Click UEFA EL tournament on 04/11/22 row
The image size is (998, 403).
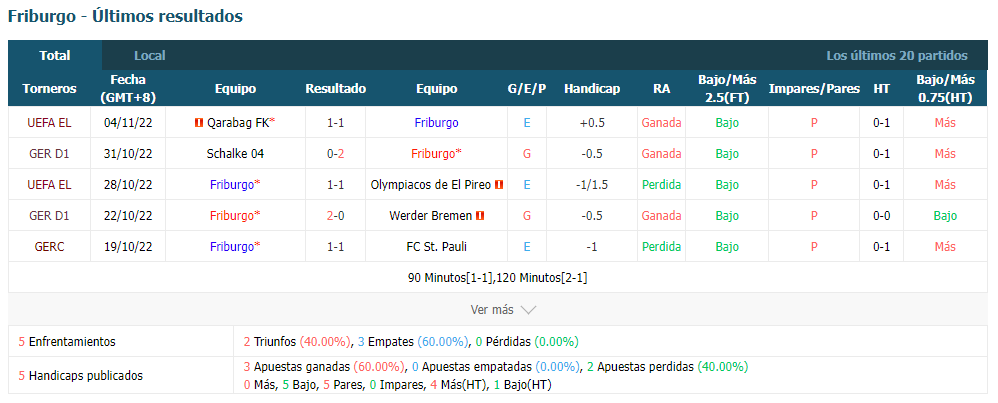click(x=50, y=123)
